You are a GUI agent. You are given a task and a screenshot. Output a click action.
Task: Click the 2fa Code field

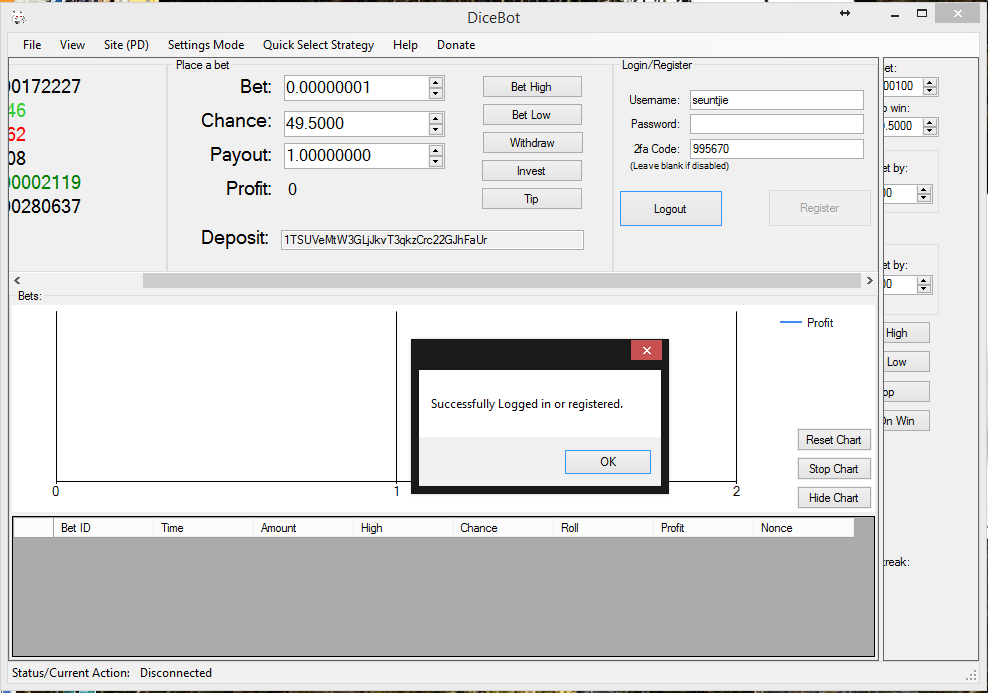tap(776, 149)
